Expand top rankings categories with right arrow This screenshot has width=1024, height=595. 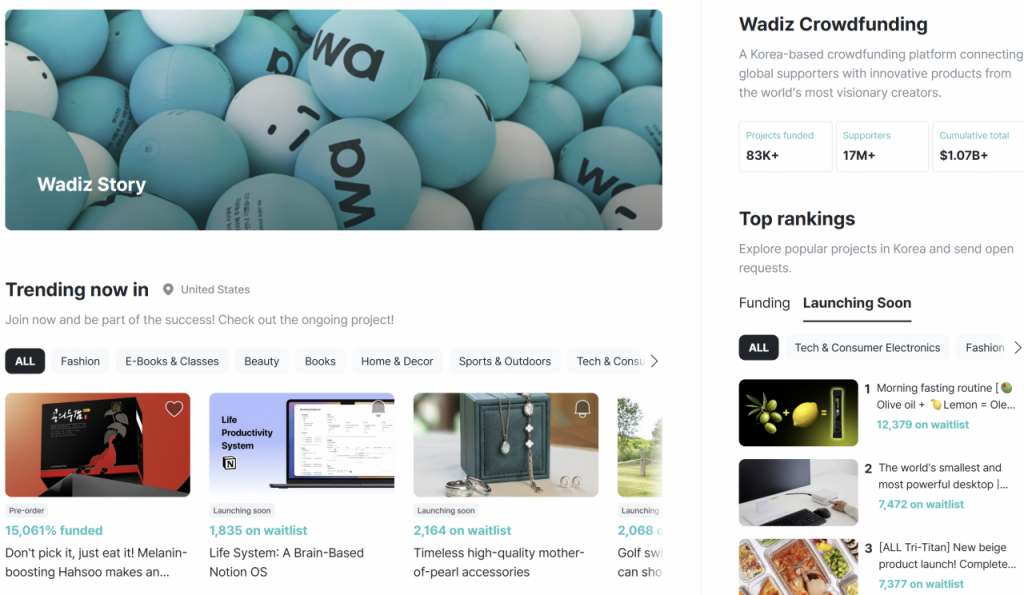pyautogui.click(x=1017, y=347)
